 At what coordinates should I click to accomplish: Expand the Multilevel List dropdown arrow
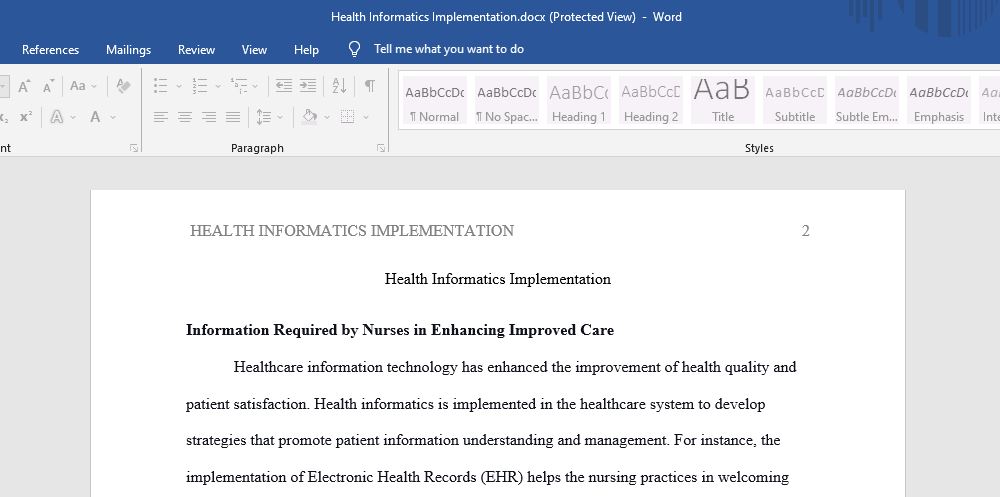point(255,86)
